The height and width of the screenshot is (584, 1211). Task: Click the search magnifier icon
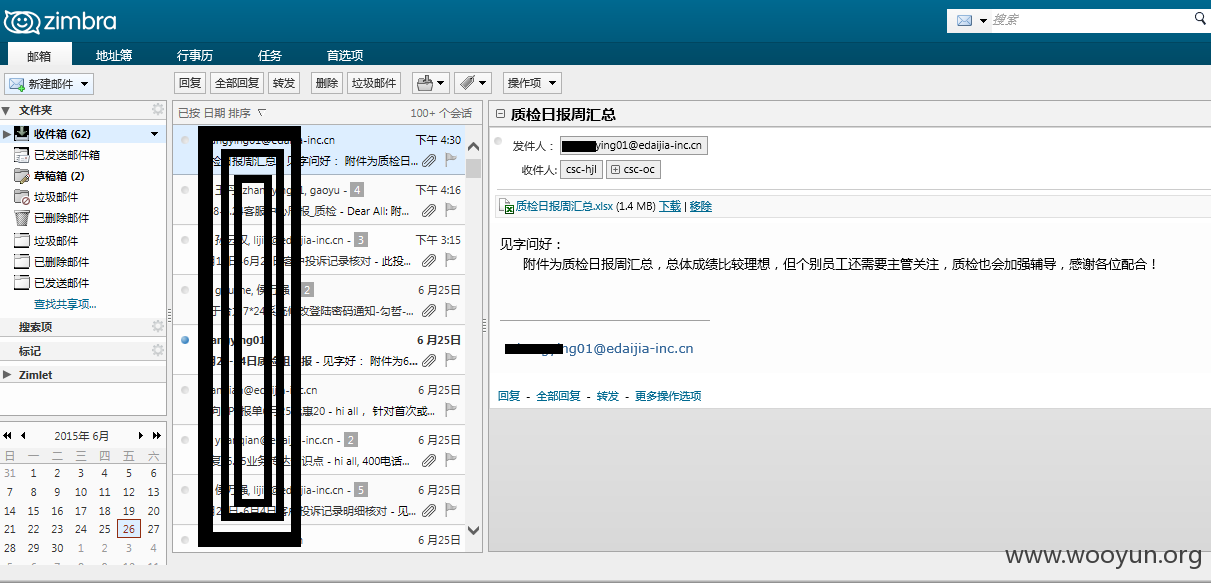coord(1200,19)
